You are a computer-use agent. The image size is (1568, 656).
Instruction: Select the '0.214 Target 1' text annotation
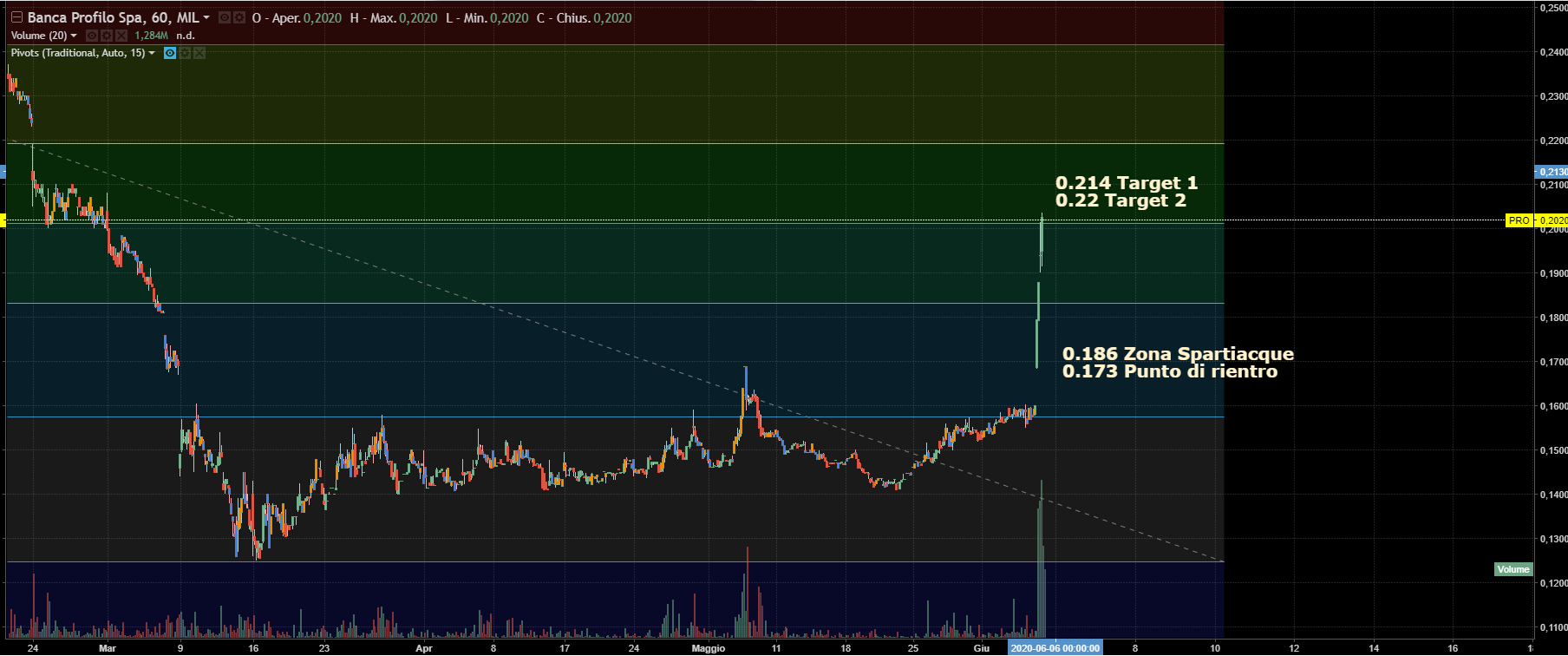tap(1126, 183)
